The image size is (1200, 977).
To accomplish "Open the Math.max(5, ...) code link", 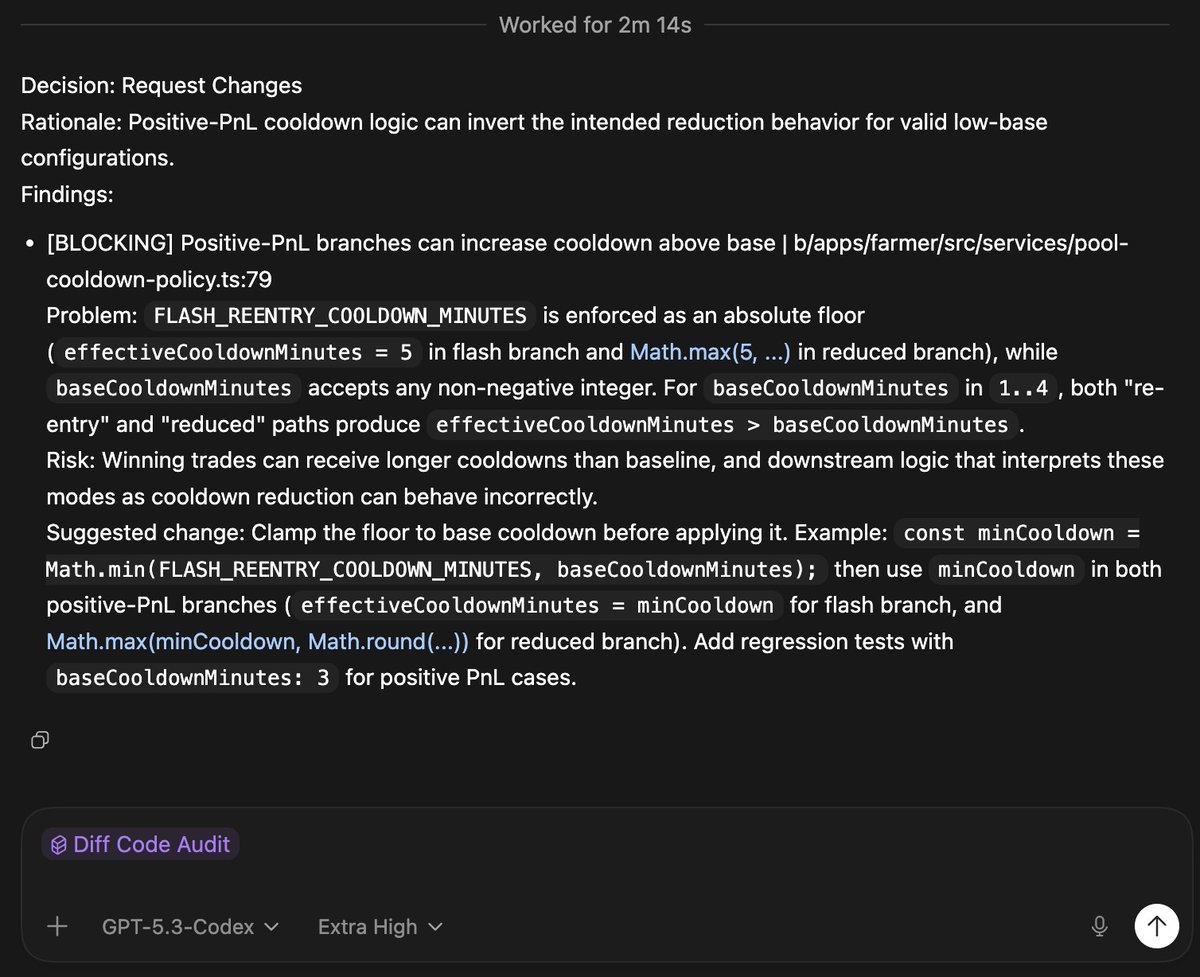I will [710, 352].
